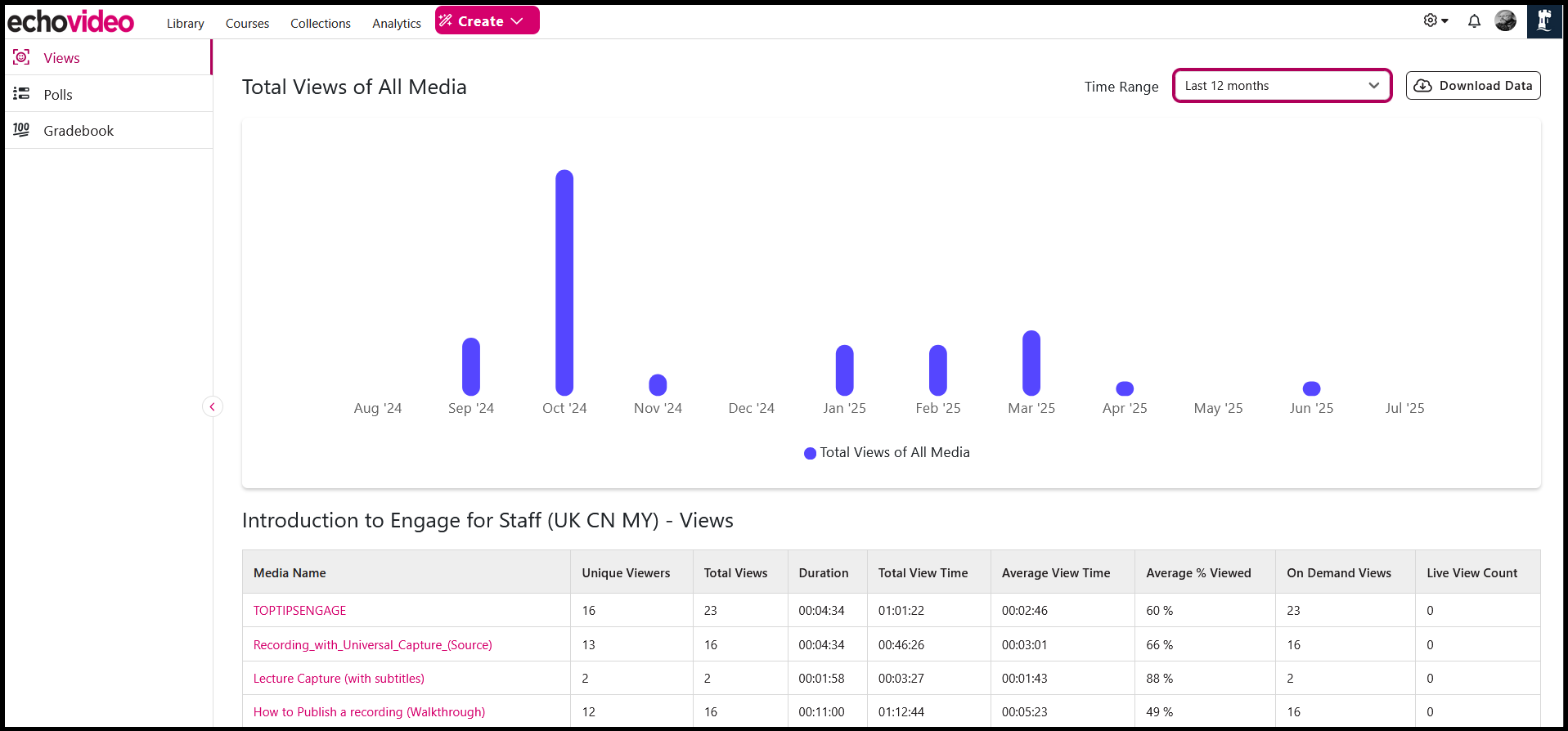Collapse the left sidebar panel
1568x731 pixels.
click(213, 406)
